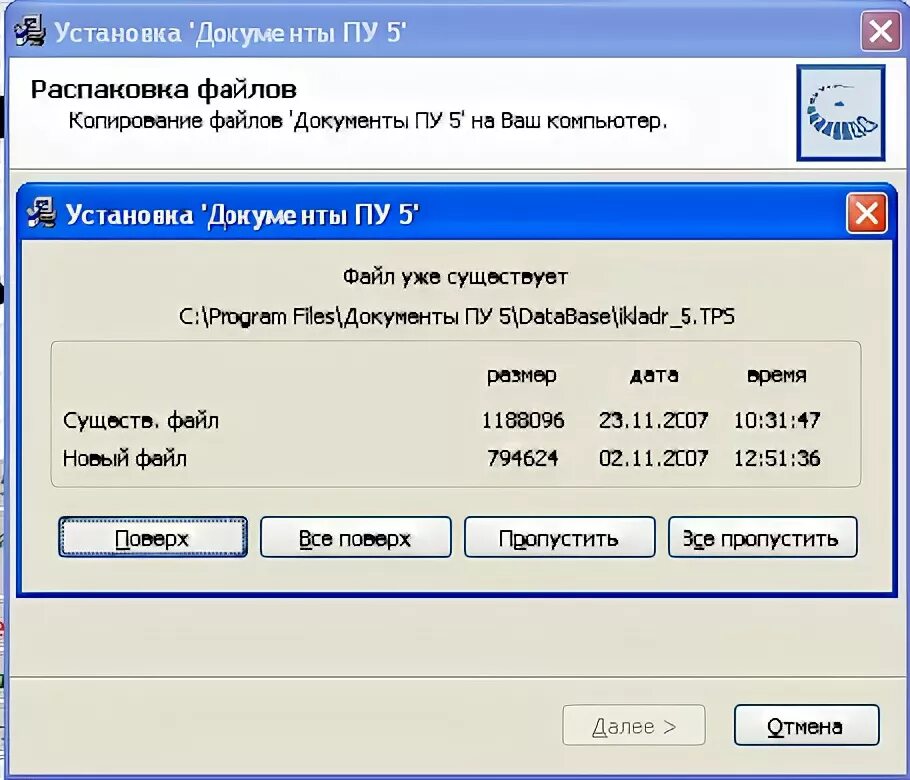Click the new file date 02.11.2007
The height and width of the screenshot is (780, 910).
(653, 458)
